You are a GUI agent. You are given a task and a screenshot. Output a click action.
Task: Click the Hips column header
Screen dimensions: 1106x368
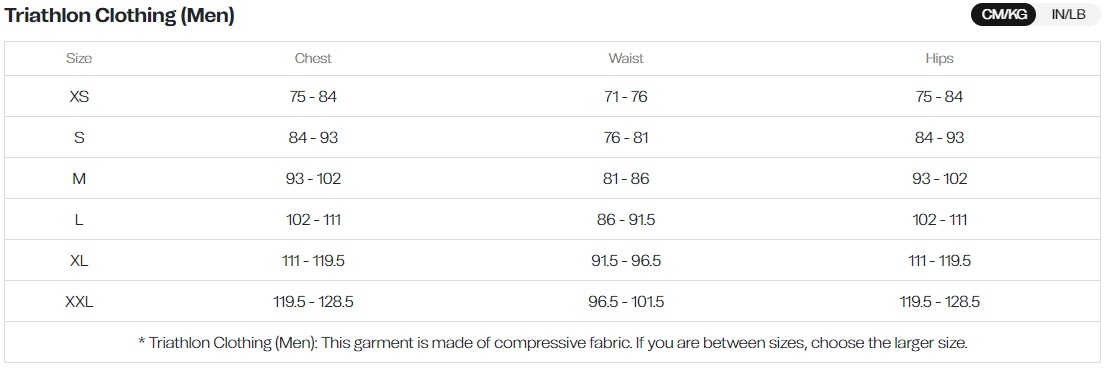939,59
